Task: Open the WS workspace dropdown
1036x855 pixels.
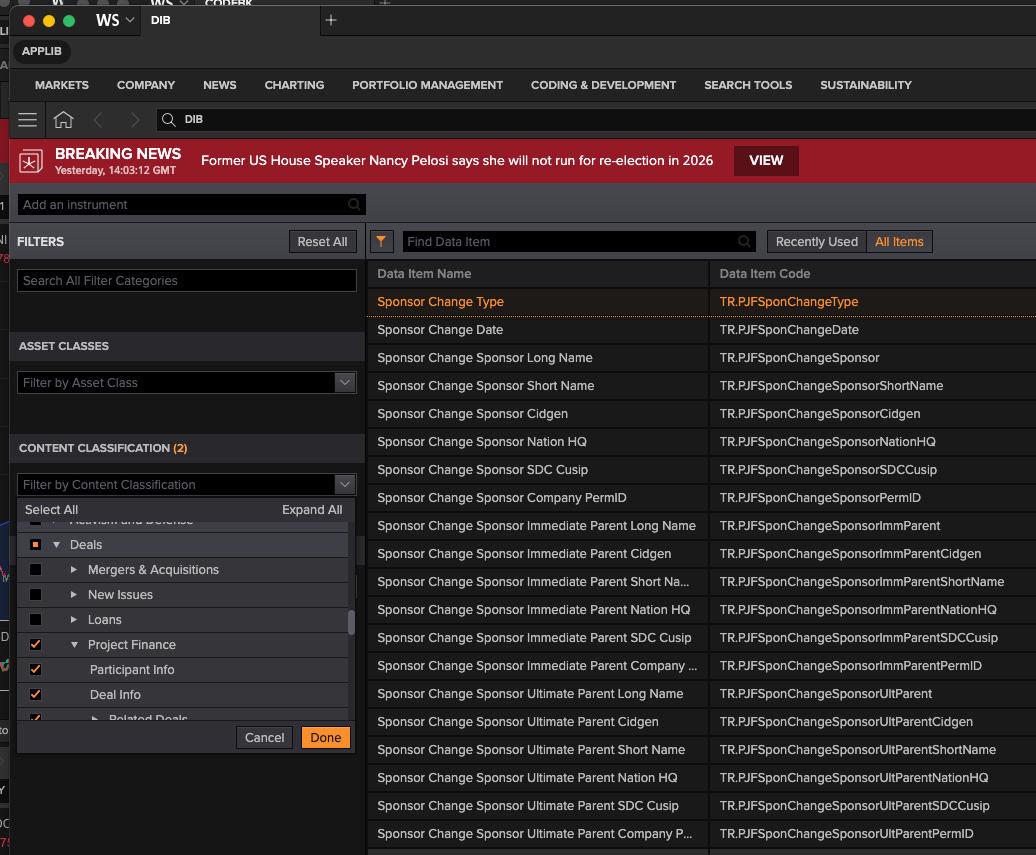Action: tap(115, 20)
